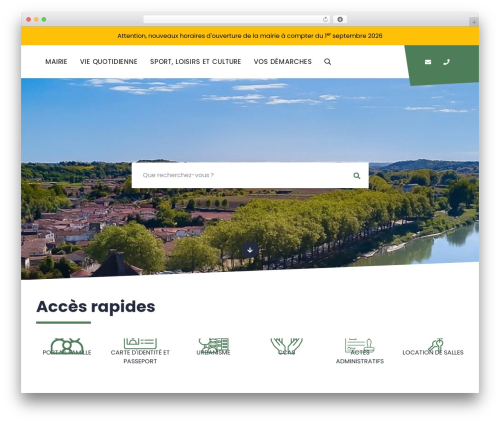Open the Actes administratifs icon
Image resolution: width=500 pixels, height=423 pixels.
pyautogui.click(x=360, y=345)
